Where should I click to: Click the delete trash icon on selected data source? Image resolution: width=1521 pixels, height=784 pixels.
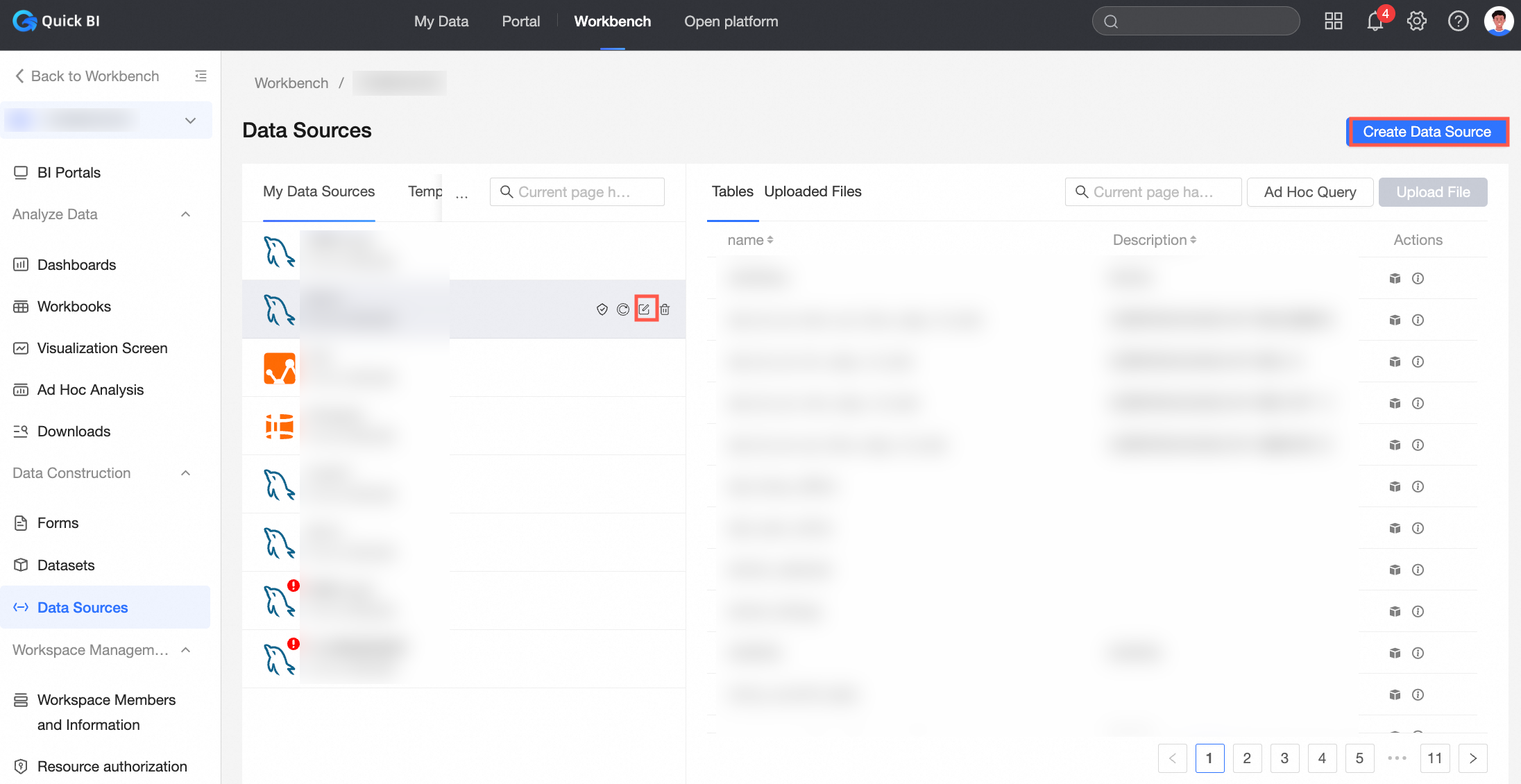coord(665,309)
